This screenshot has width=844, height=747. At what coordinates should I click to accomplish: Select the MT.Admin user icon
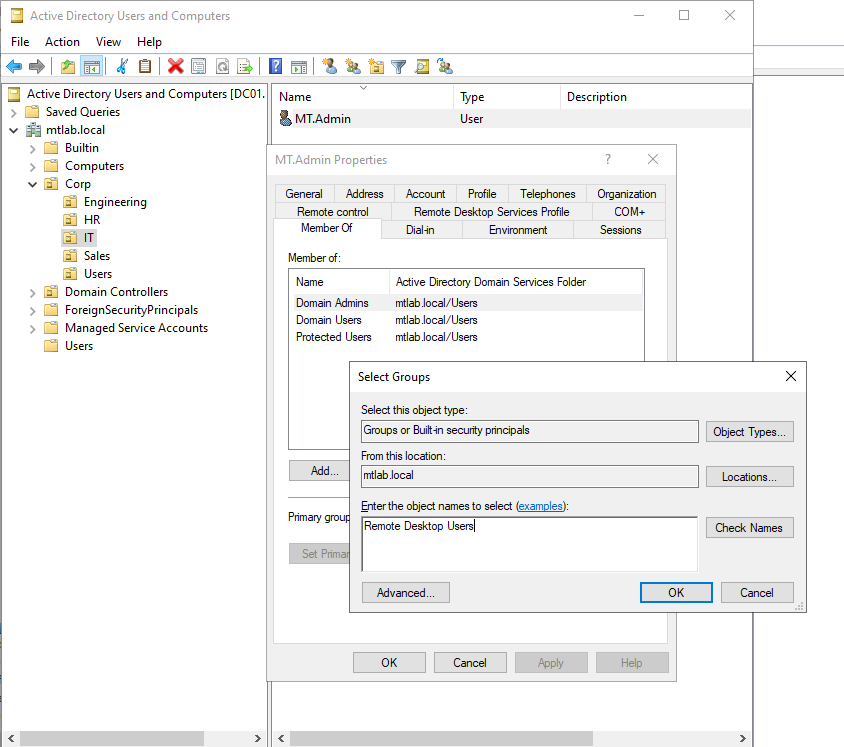tap(285, 118)
